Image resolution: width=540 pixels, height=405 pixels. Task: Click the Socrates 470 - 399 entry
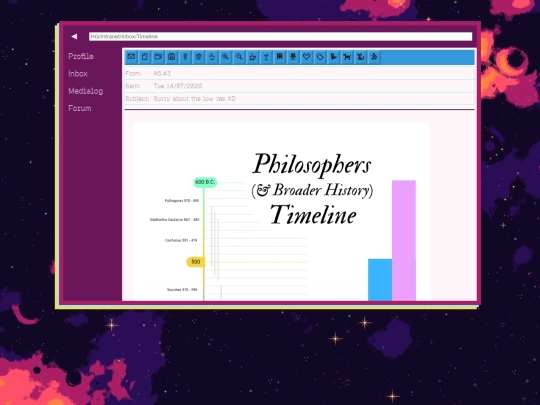[x=182, y=290]
